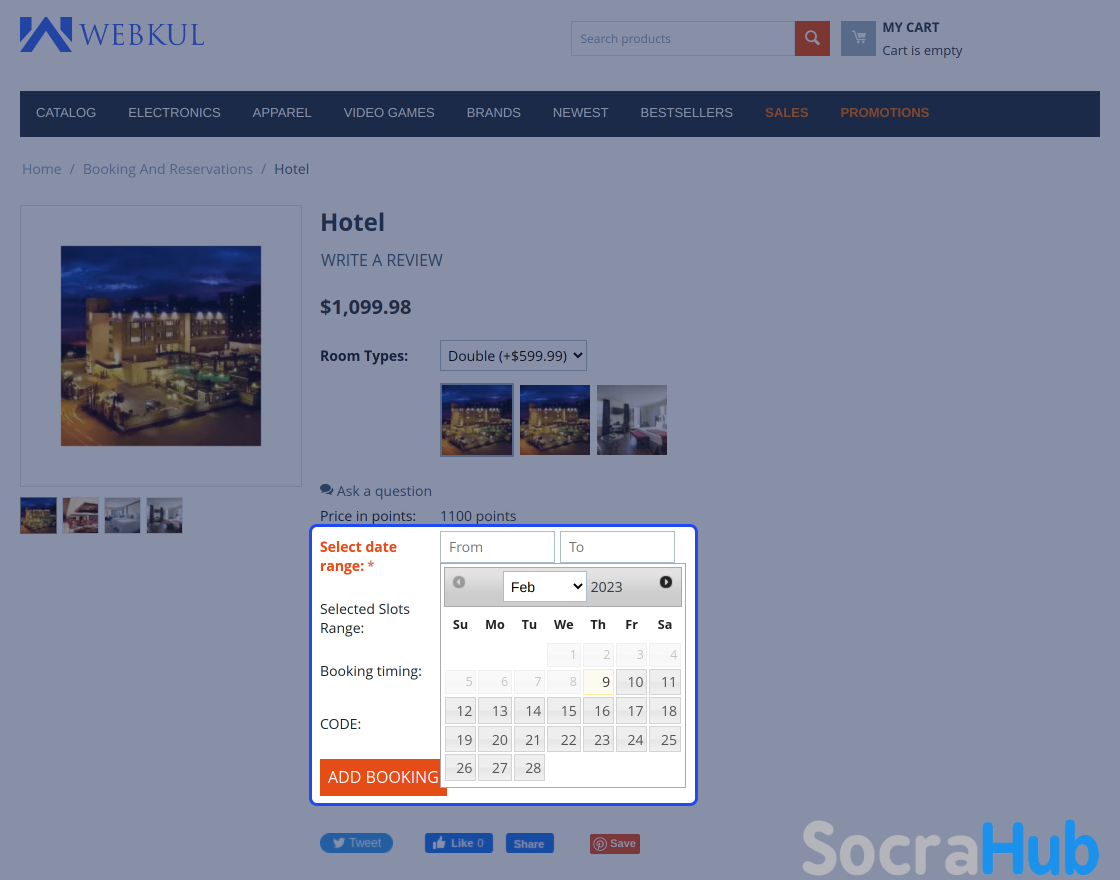Click the previous month arrow in calendar
Image resolution: width=1120 pixels, height=880 pixels.
click(x=459, y=582)
